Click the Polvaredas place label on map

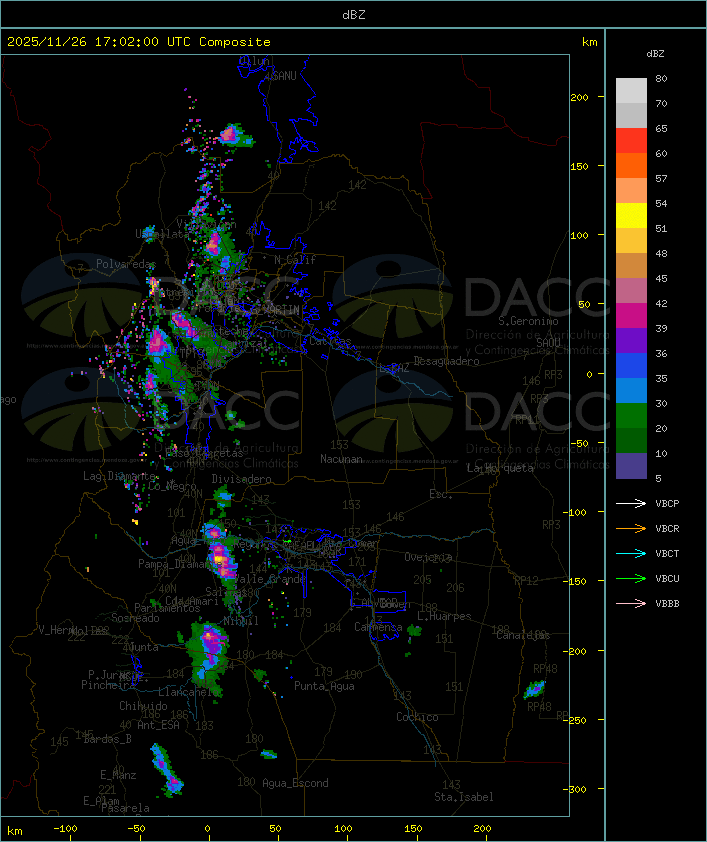tap(126, 264)
